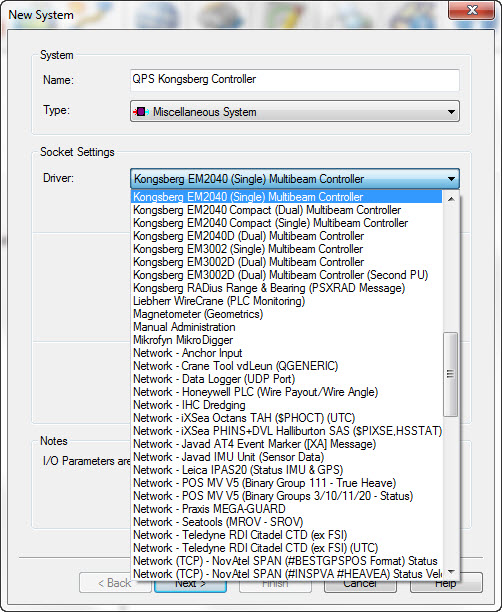
Task: Select Kongsberg EM2040 Compact (Dual) Multibeam Controller
Action: (x=287, y=210)
